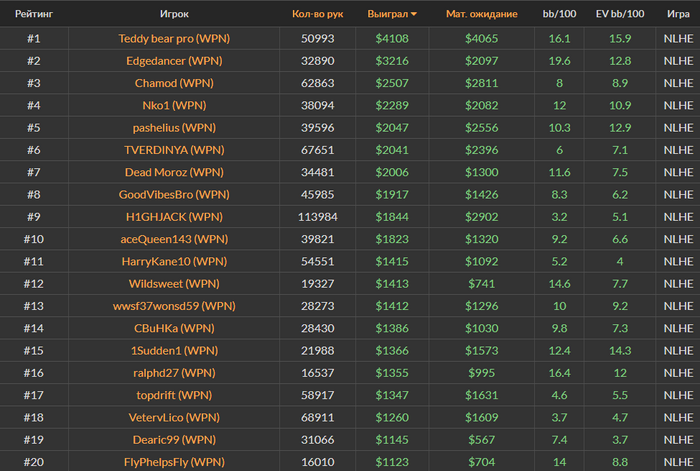Click expectation value $567

[482, 440]
